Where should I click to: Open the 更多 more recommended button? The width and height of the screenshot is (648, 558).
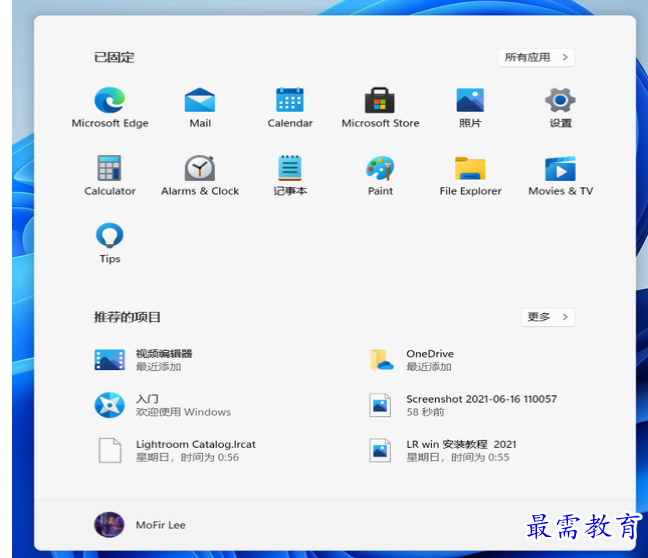click(548, 317)
